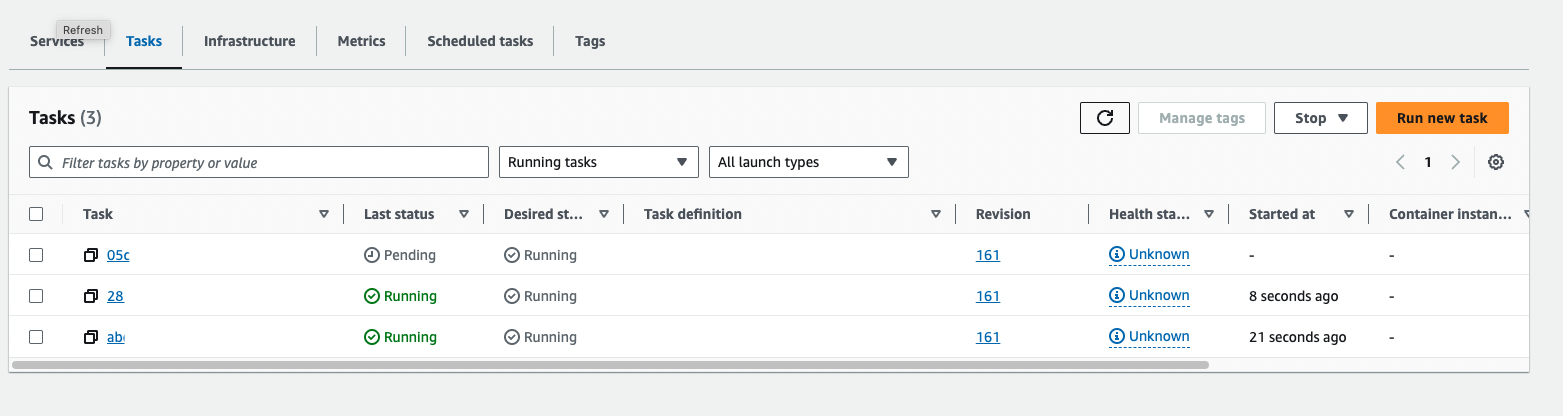Open the Scheduled tasks tab

coord(480,41)
